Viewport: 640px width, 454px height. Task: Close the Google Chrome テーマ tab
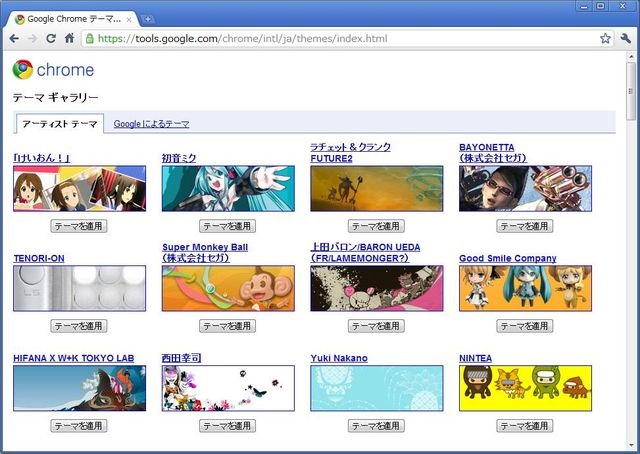click(x=130, y=19)
